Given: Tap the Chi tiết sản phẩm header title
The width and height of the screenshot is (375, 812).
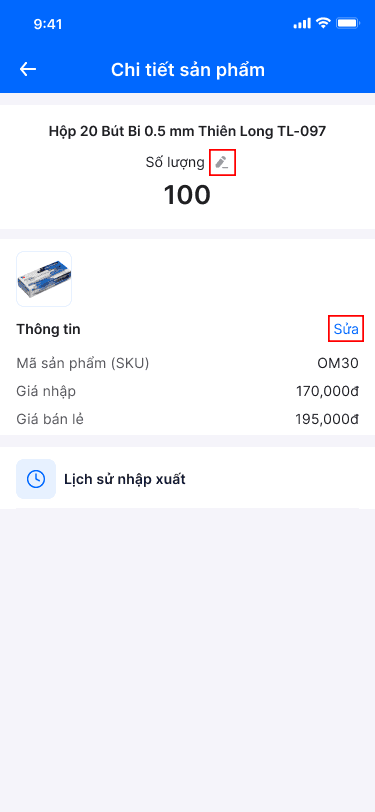Looking at the screenshot, I should [188, 70].
